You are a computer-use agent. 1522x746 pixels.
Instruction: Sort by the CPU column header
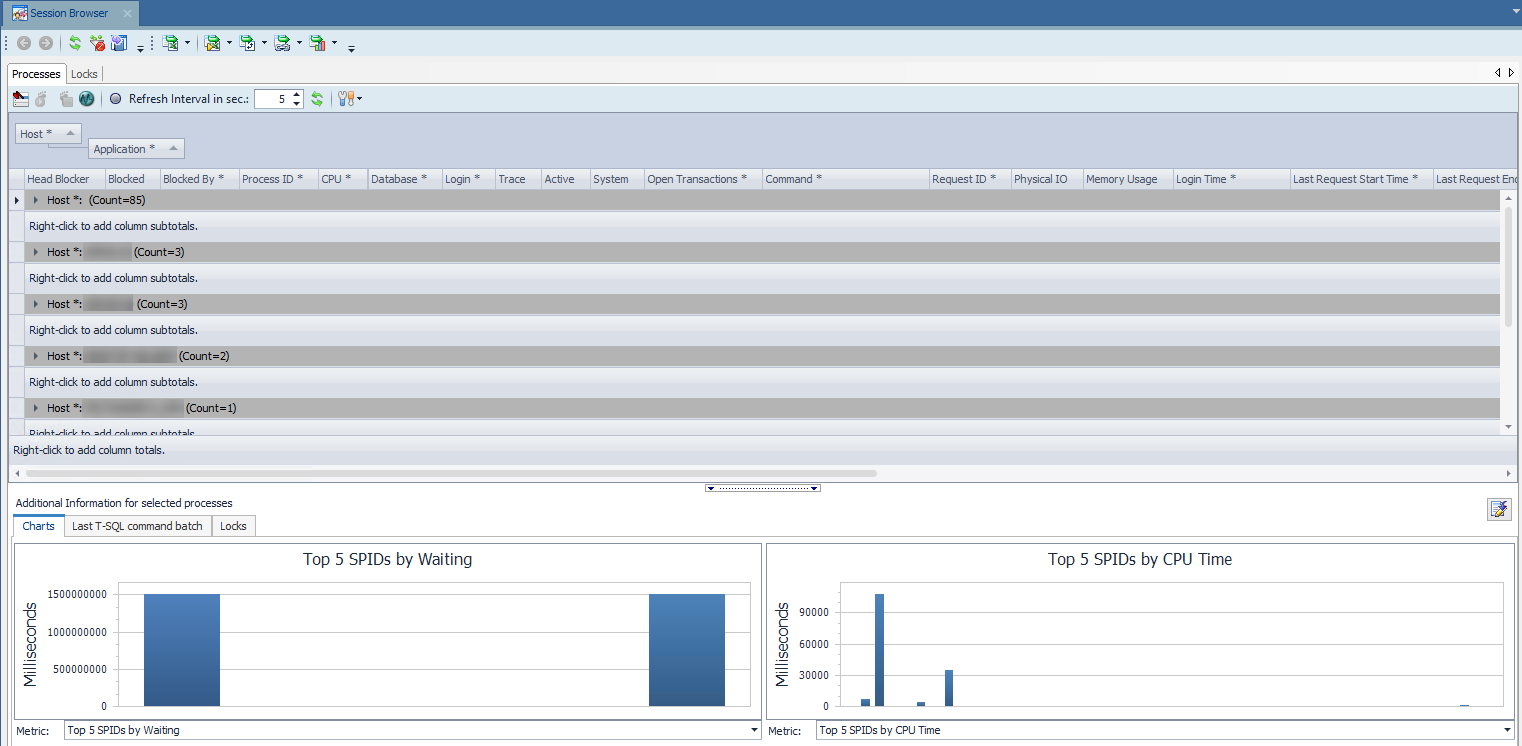pos(342,179)
